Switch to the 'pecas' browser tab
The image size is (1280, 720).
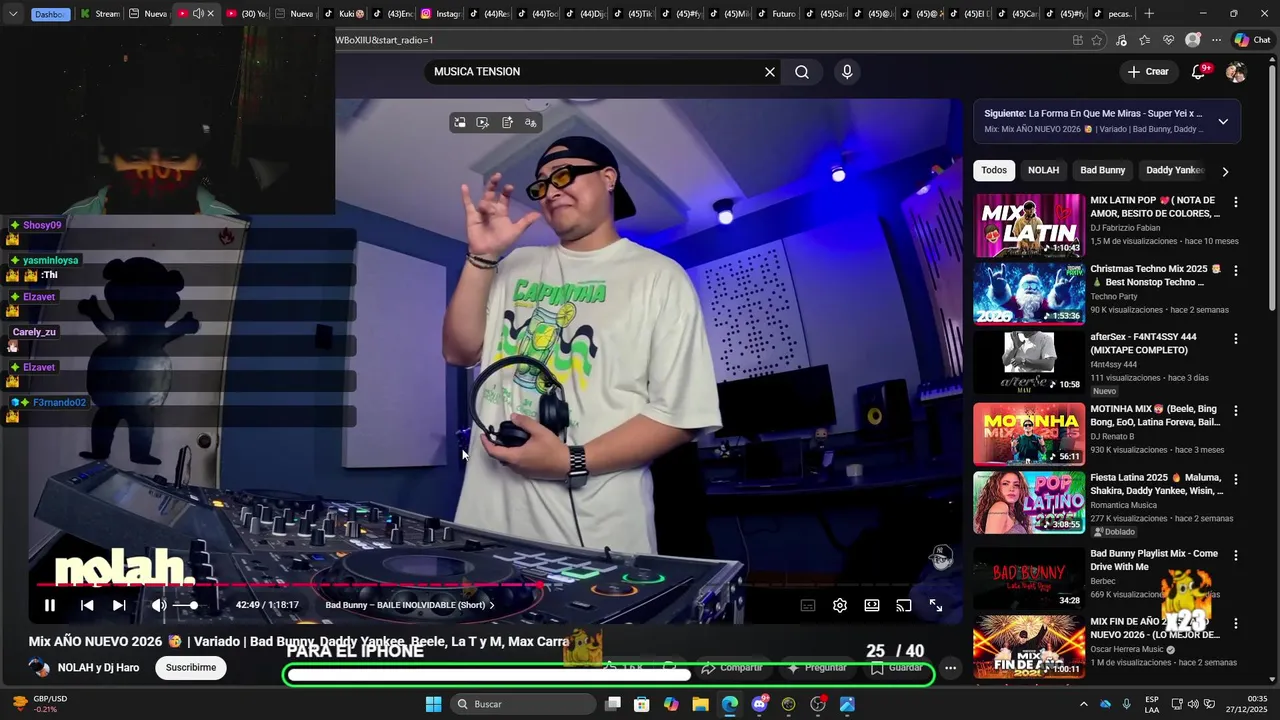[x=1112, y=14]
